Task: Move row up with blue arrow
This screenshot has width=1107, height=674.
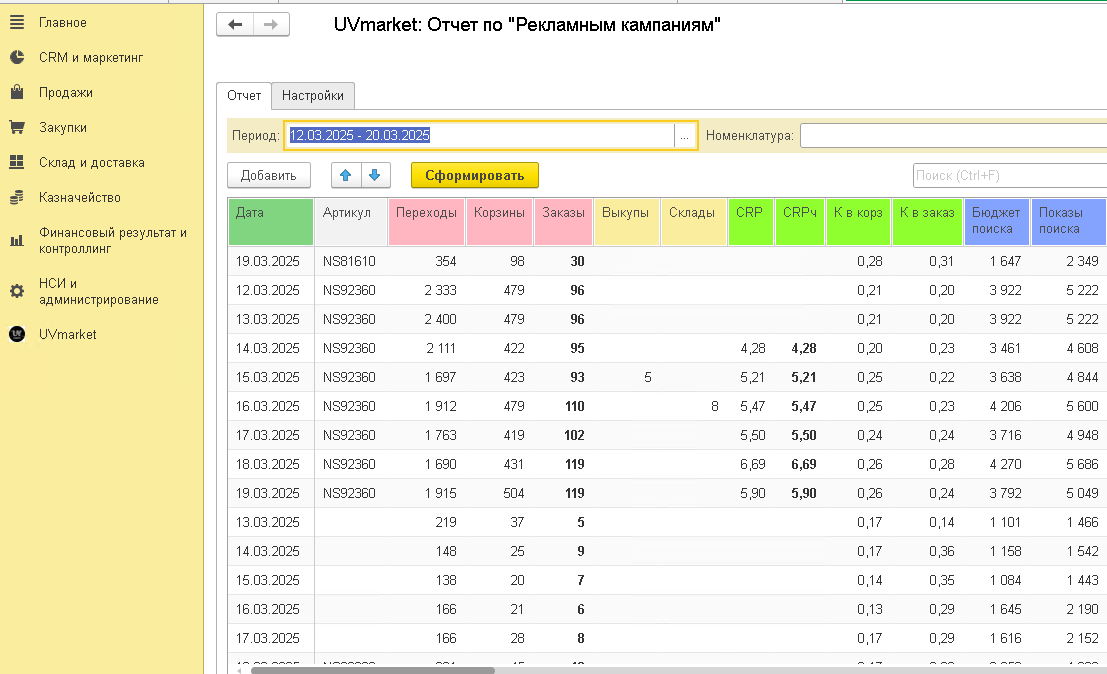Action: pyautogui.click(x=346, y=175)
